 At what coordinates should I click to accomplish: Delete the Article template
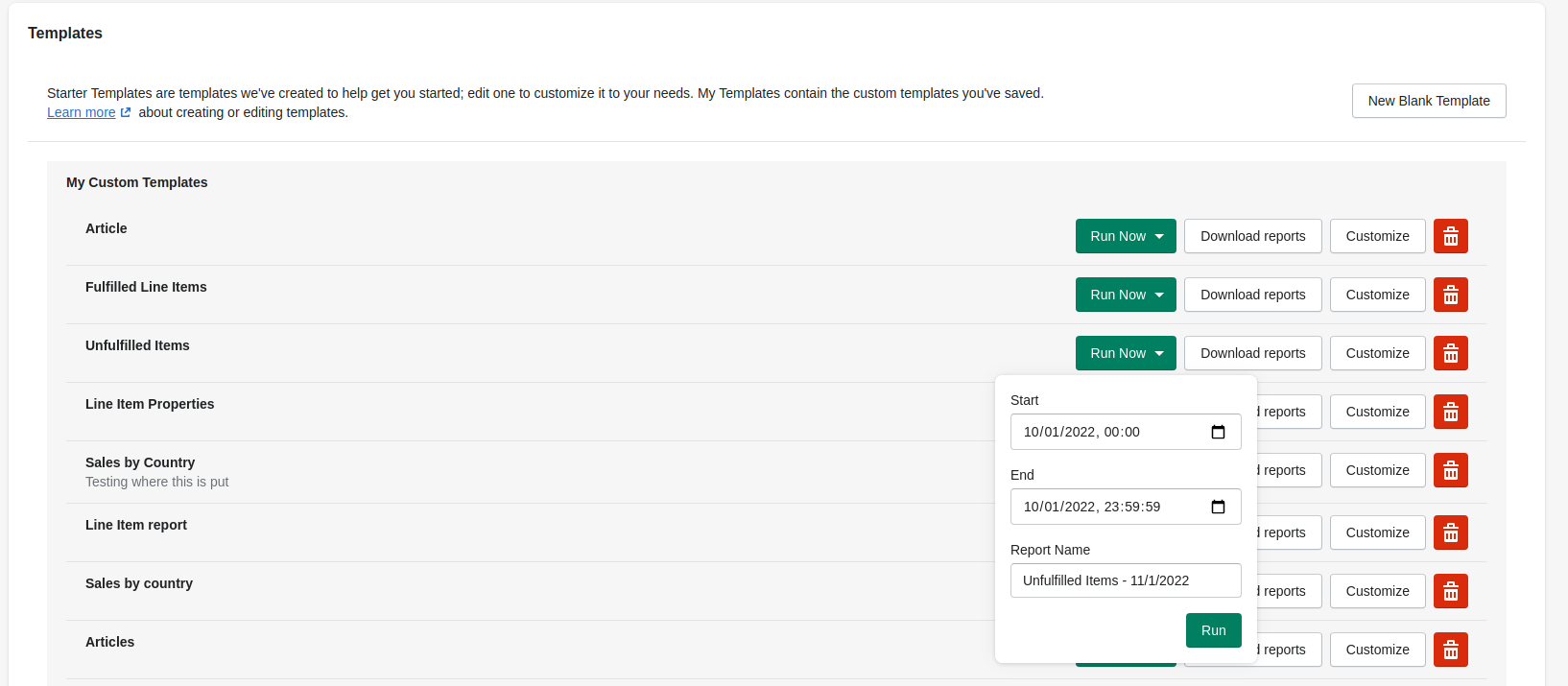(1450, 236)
